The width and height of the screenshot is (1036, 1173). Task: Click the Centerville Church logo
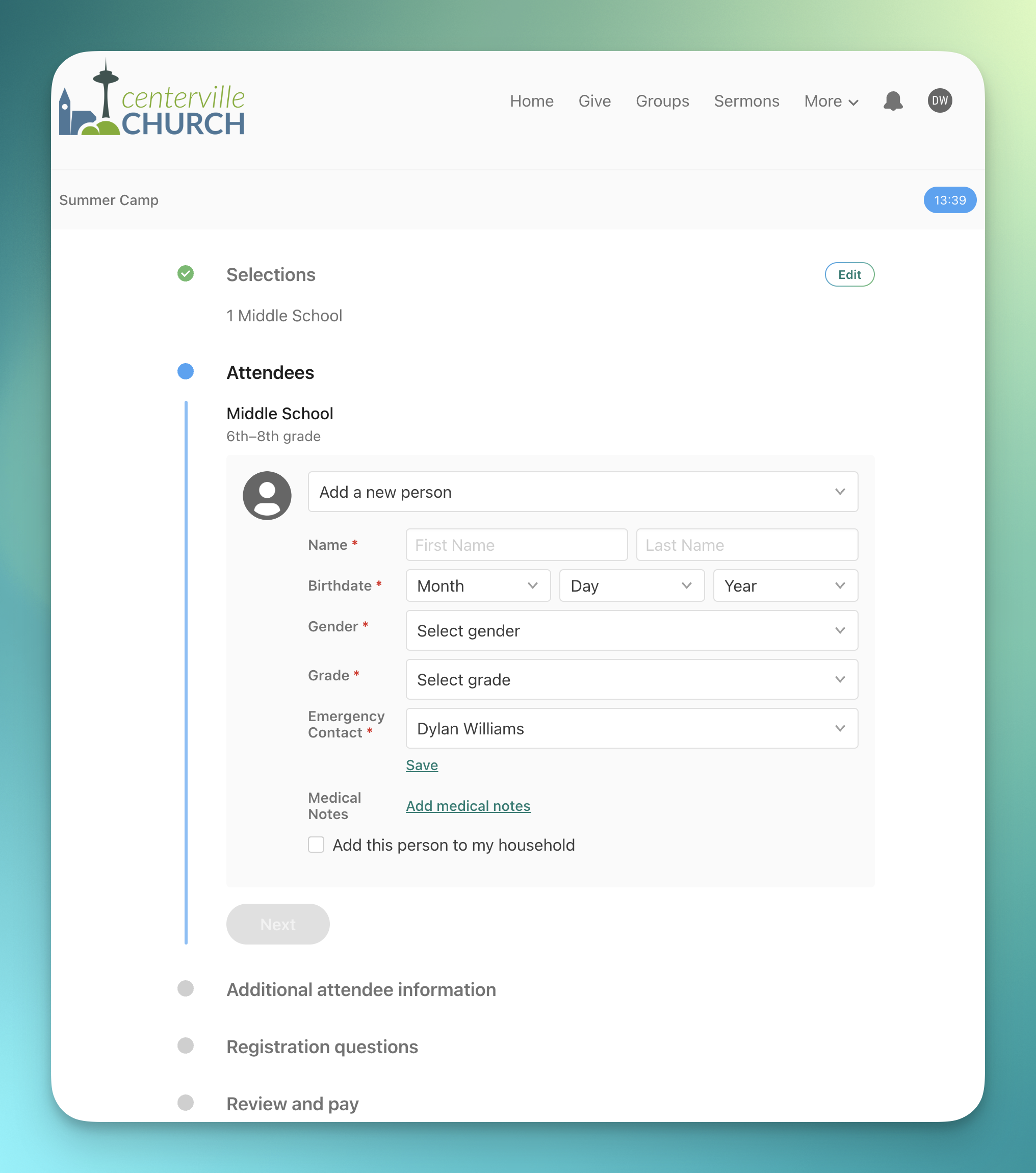152,101
